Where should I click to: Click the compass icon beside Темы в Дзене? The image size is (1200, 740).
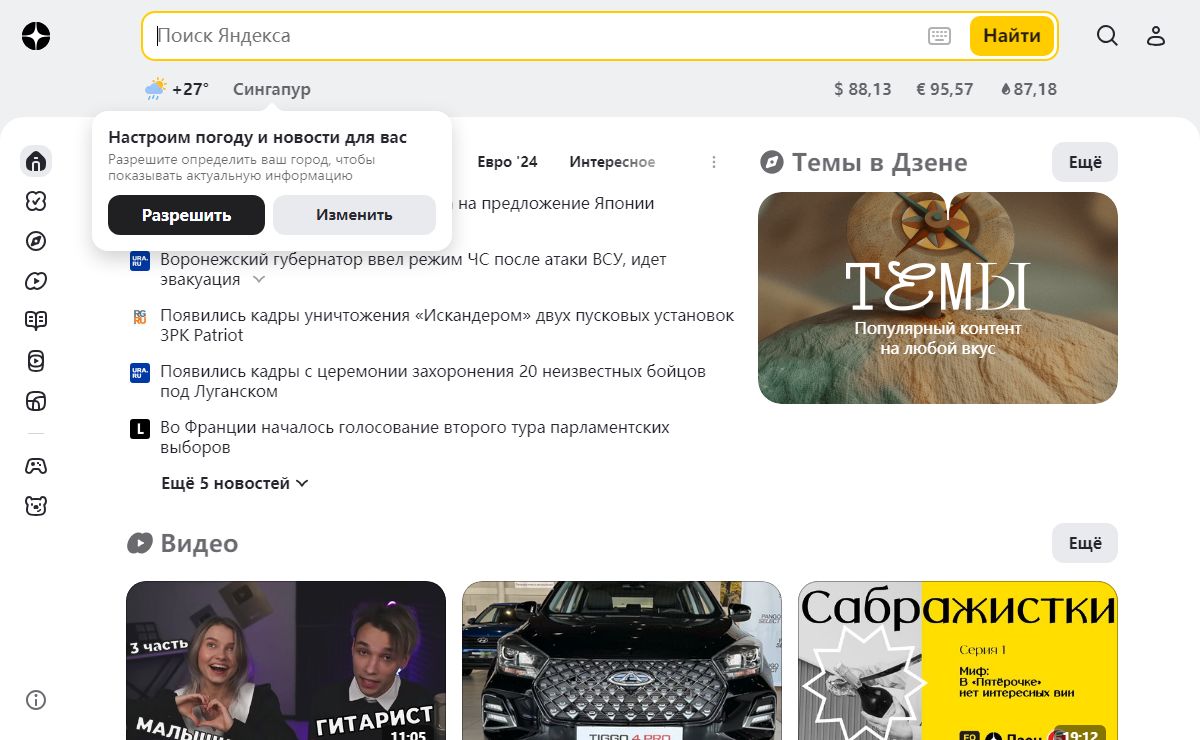771,162
